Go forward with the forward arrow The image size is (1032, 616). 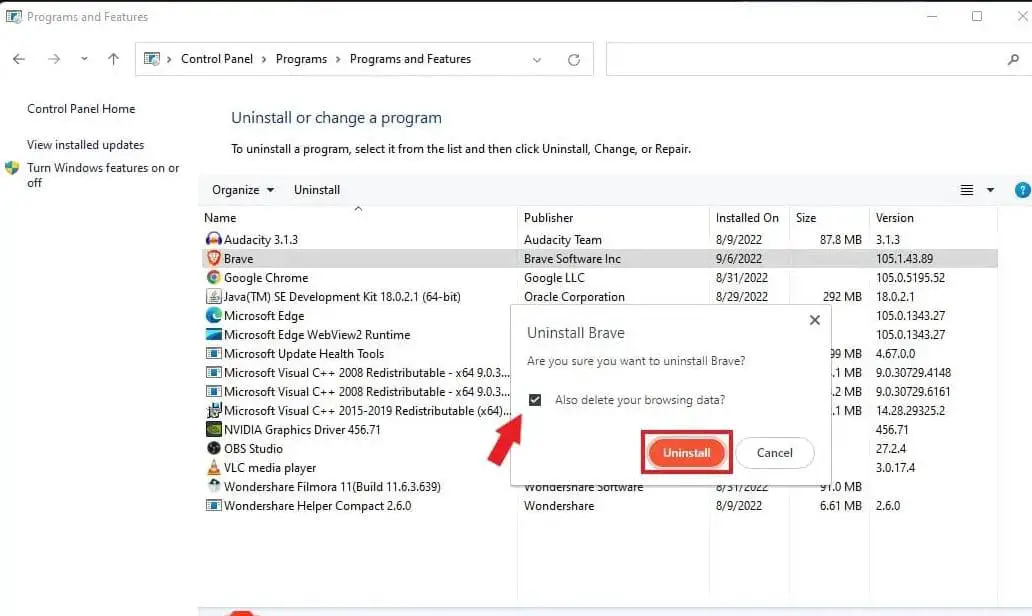54,59
